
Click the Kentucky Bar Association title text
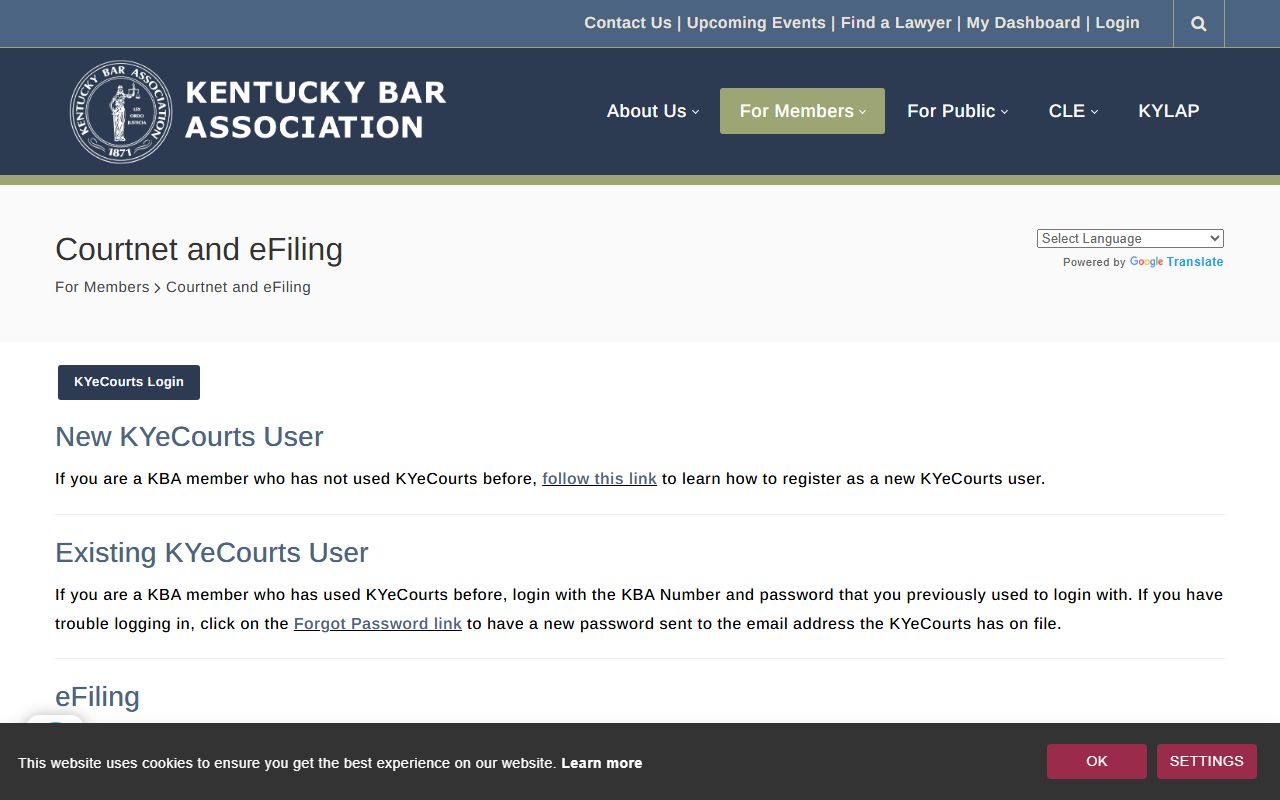[x=315, y=110]
